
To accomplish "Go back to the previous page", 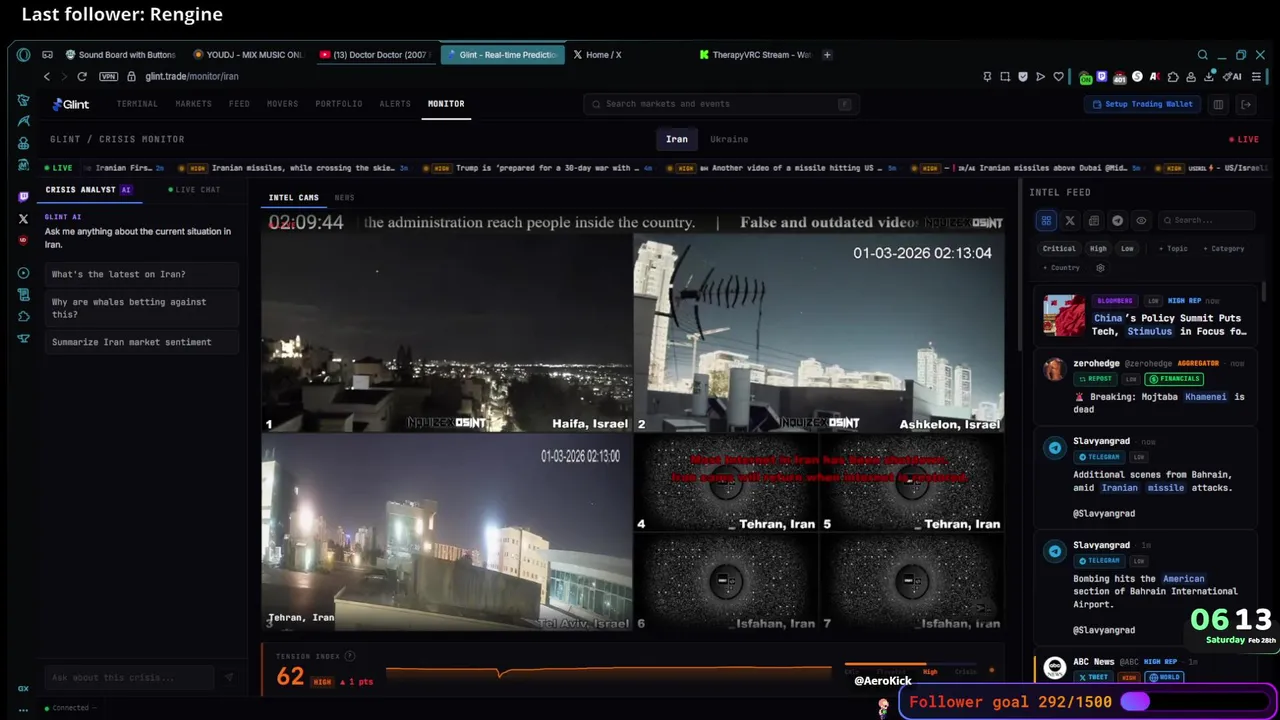I will pos(46,76).
